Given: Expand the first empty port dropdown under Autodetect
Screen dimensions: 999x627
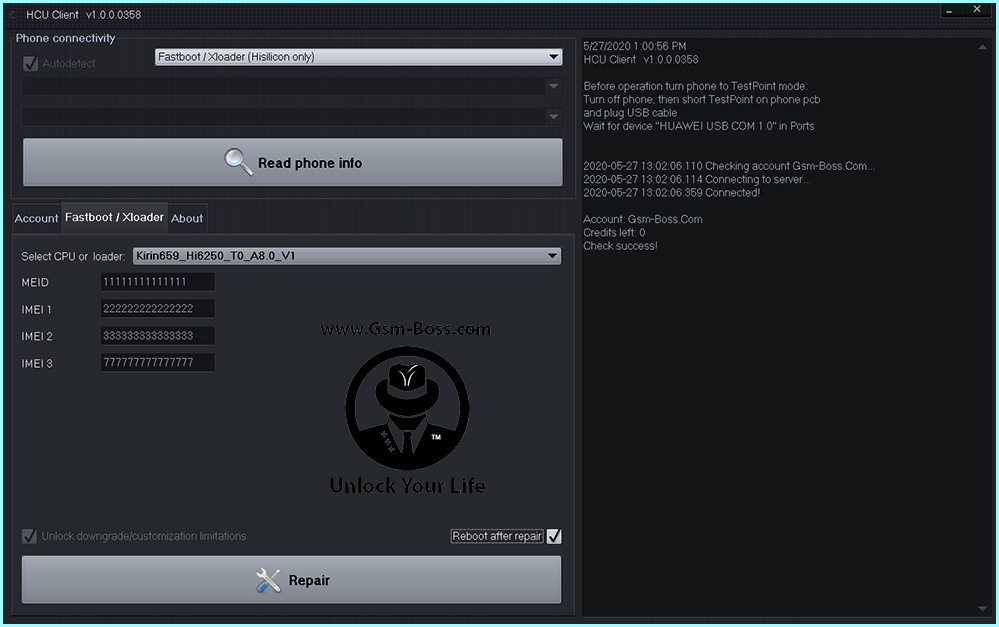Looking at the screenshot, I should (292, 86).
